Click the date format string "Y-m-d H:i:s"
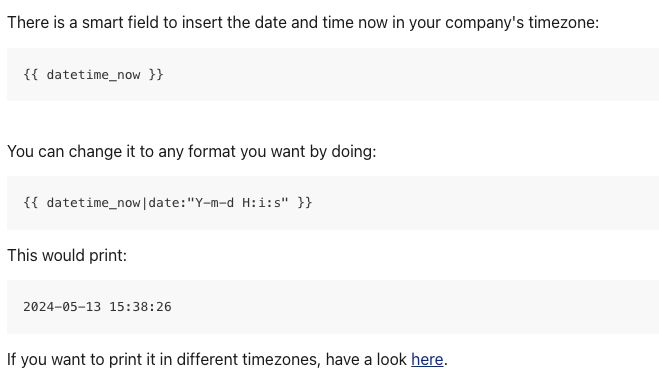Screen dimensions: 659x382 (238, 203)
